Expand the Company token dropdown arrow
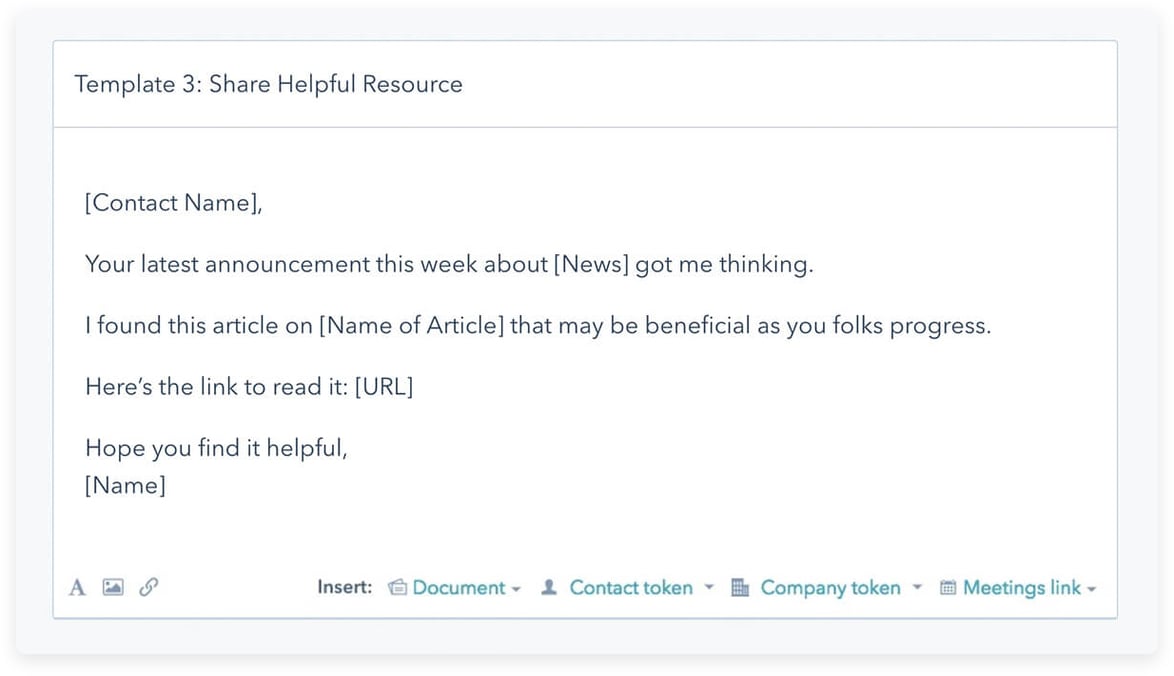 [x=916, y=588]
